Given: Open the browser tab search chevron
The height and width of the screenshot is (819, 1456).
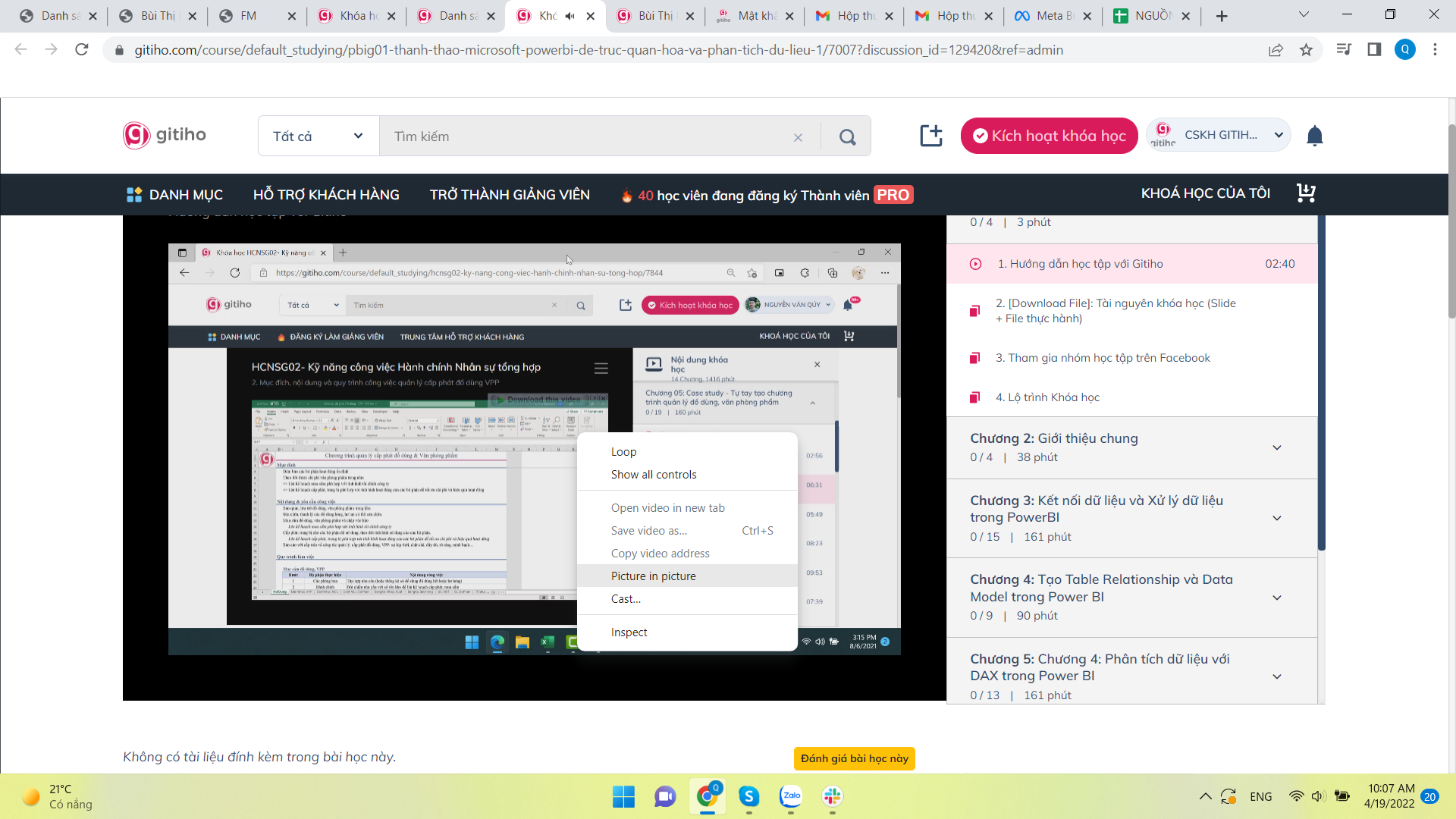Looking at the screenshot, I should pos(1304,14).
